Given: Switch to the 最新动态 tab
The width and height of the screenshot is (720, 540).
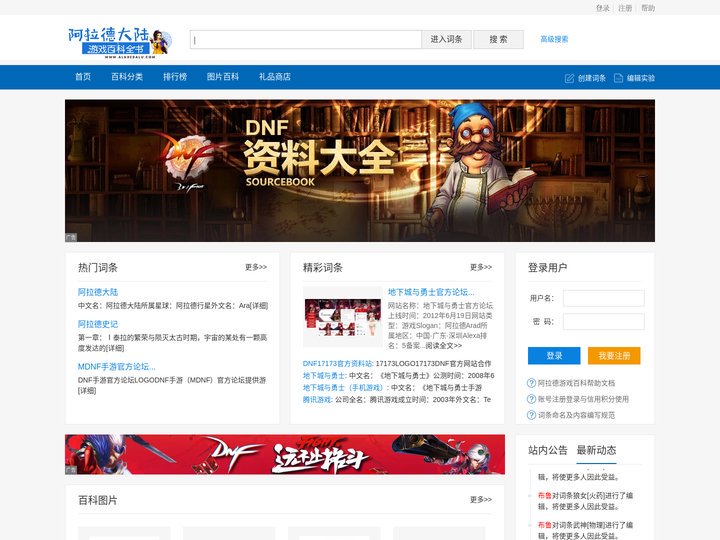Looking at the screenshot, I should [596, 450].
